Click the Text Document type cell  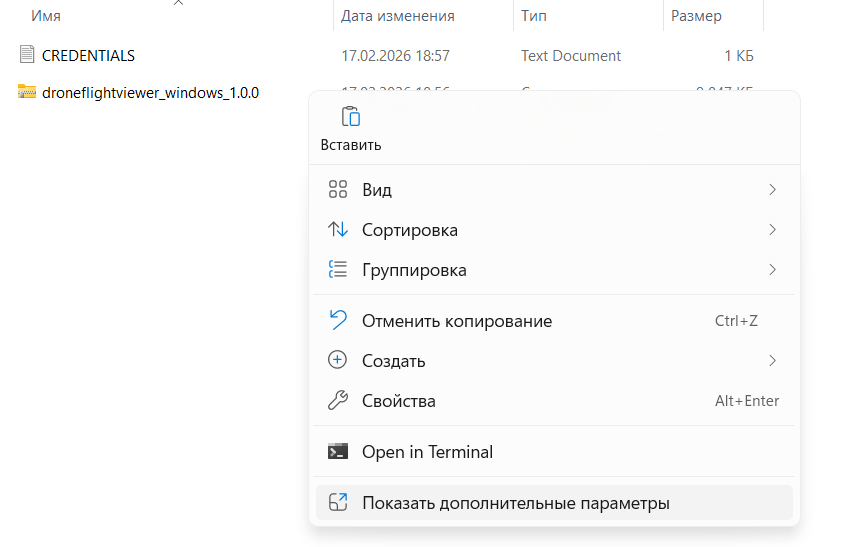(570, 55)
